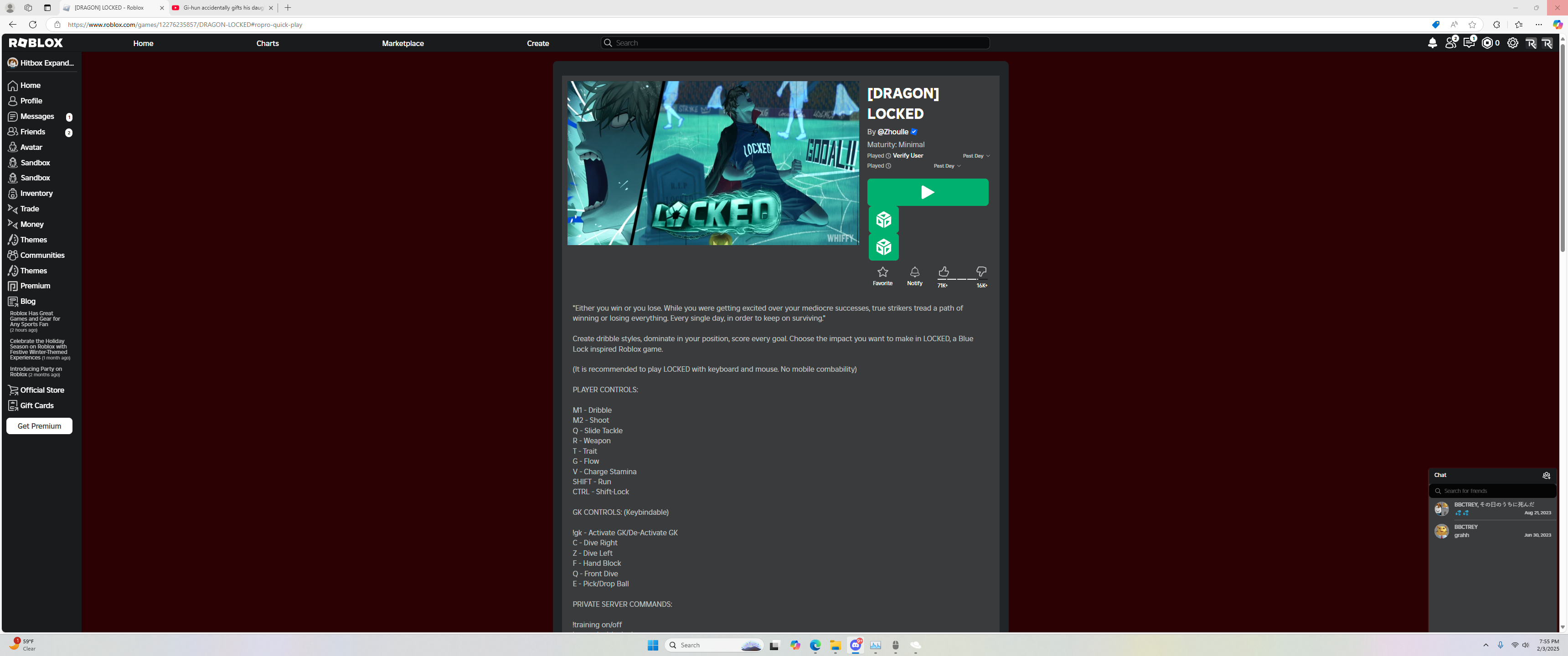Open the Robux balance icon
The image size is (1568, 656).
click(1488, 43)
